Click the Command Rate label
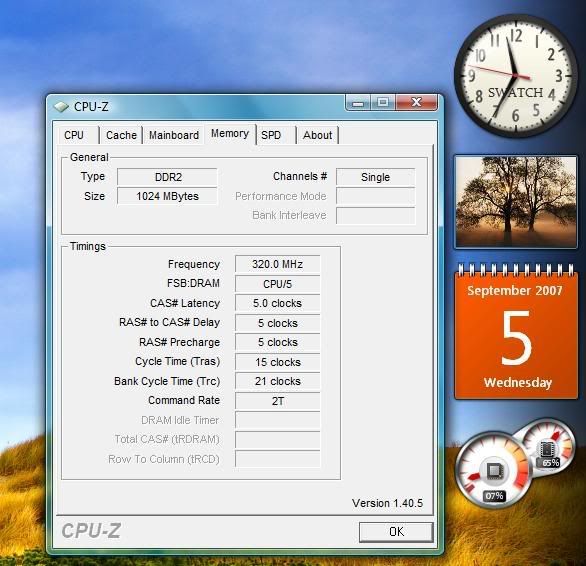The image size is (586, 566). 184,400
